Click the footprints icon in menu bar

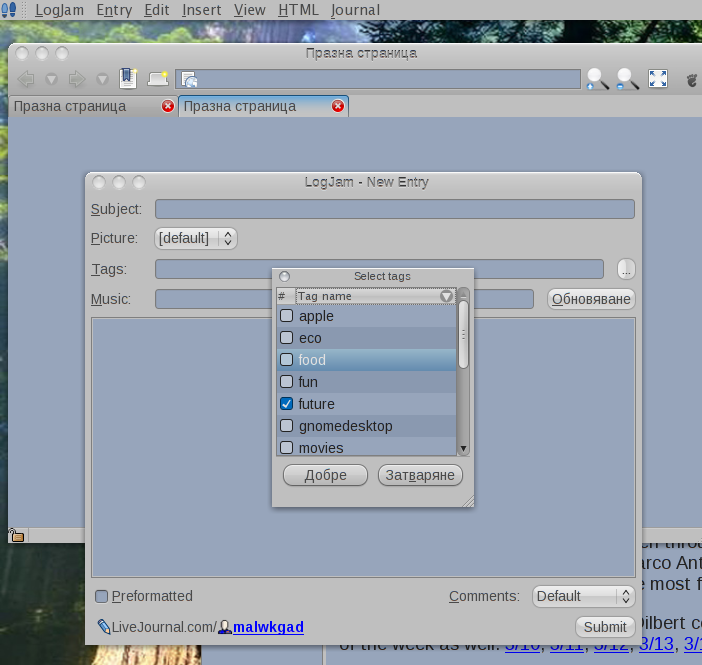pyautogui.click(x=9, y=9)
